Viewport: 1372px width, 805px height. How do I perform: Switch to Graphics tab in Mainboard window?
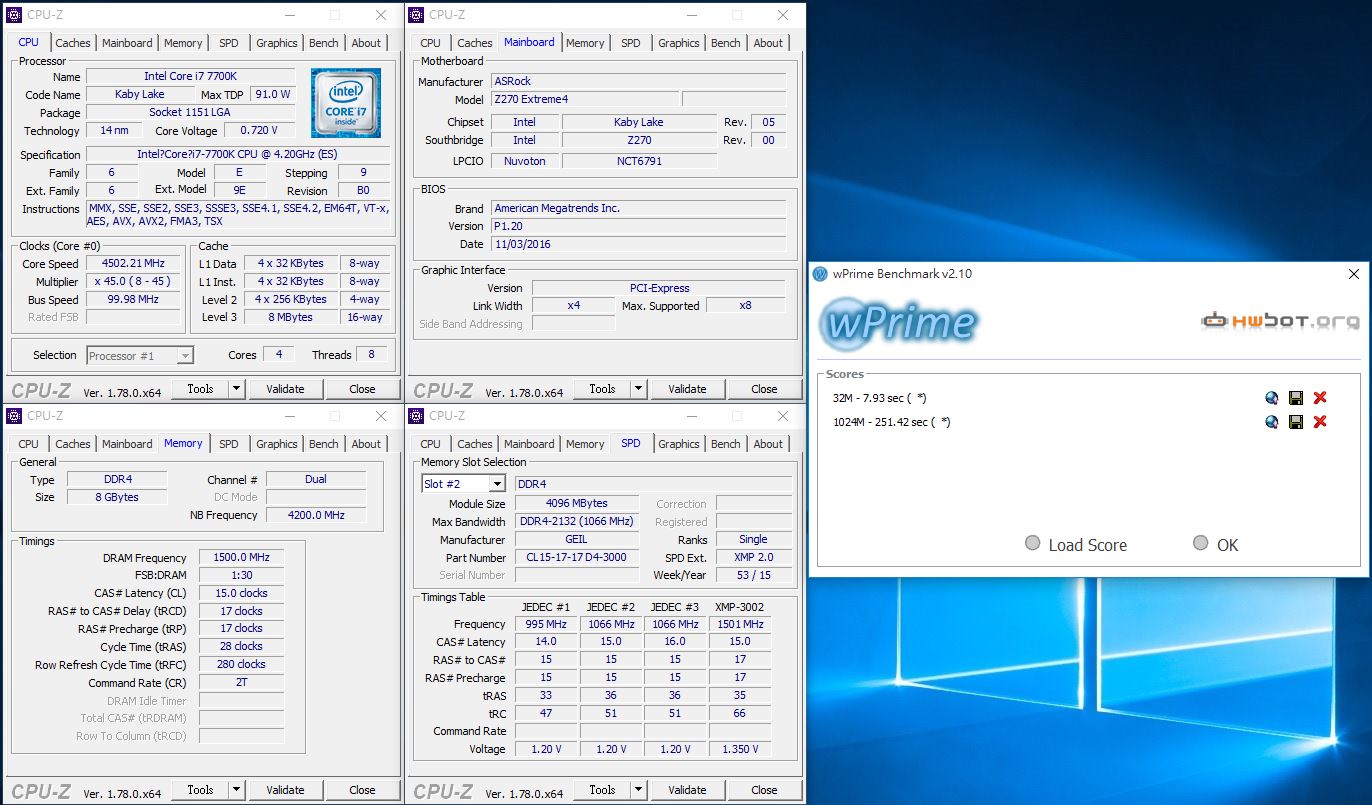coord(679,43)
